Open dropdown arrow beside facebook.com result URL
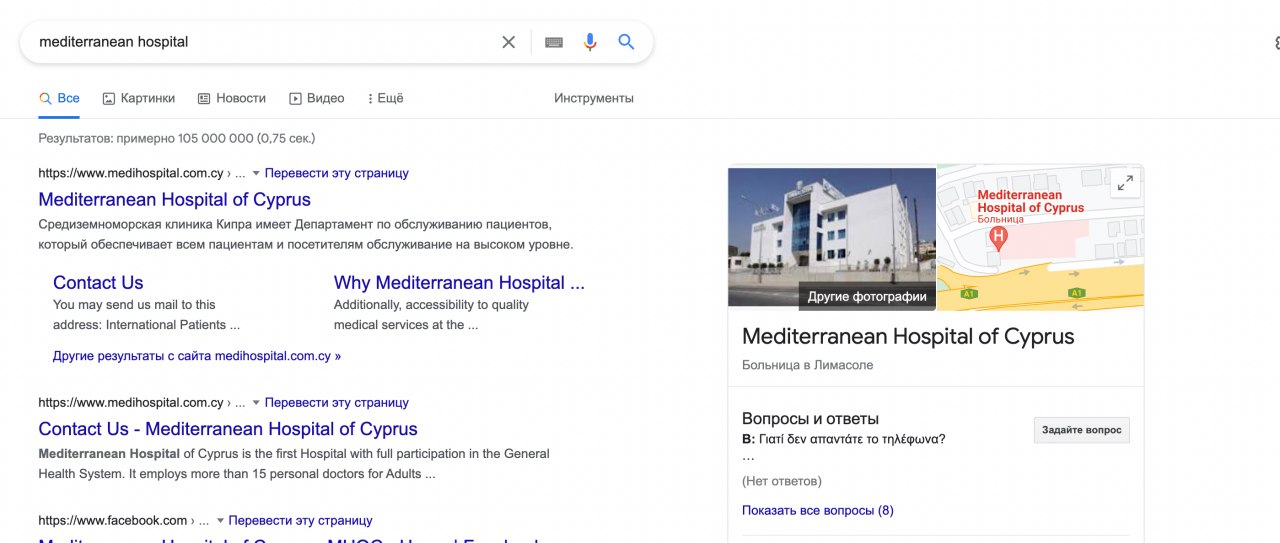The width and height of the screenshot is (1280, 543). [x=220, y=520]
